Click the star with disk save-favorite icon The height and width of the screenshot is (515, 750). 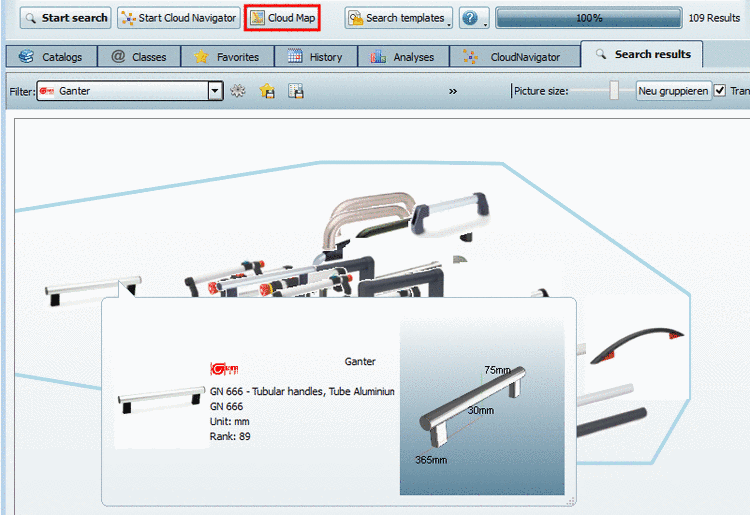point(267,90)
